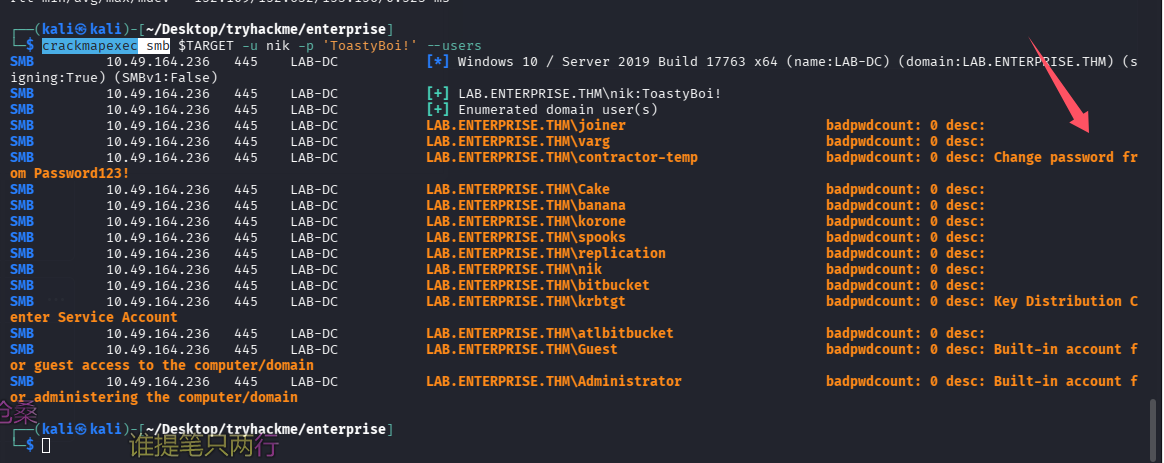The width and height of the screenshot is (1164, 463).
Task: Click the [*] info marker
Action: 437,61
